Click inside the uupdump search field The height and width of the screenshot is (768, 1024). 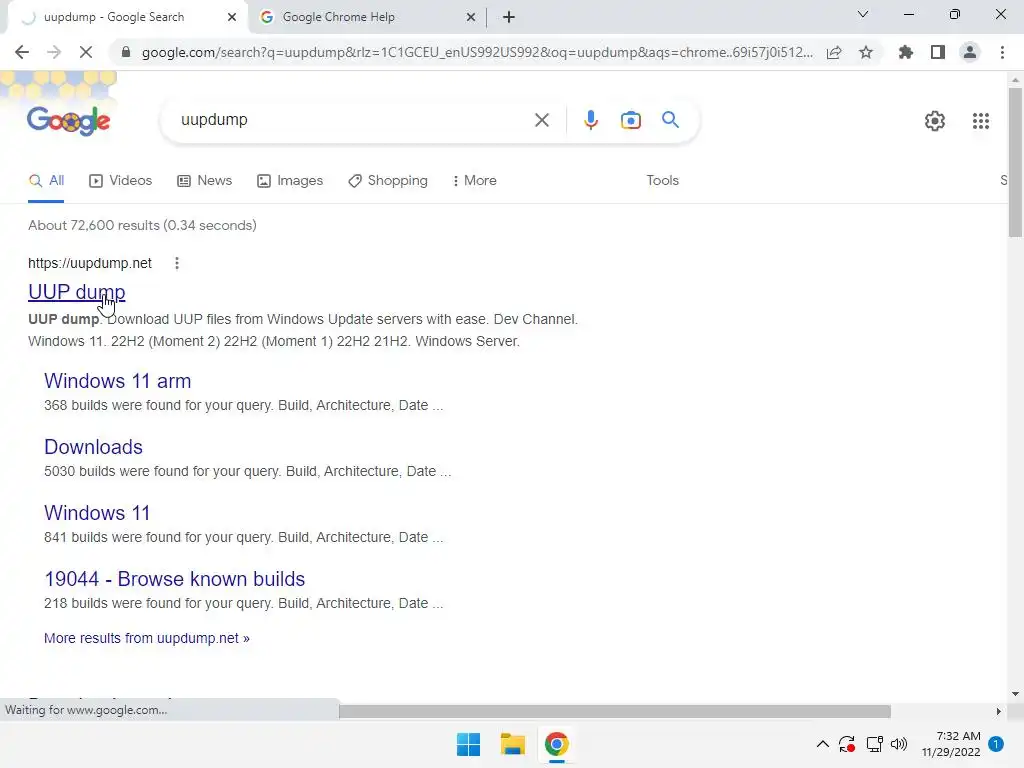click(353, 120)
